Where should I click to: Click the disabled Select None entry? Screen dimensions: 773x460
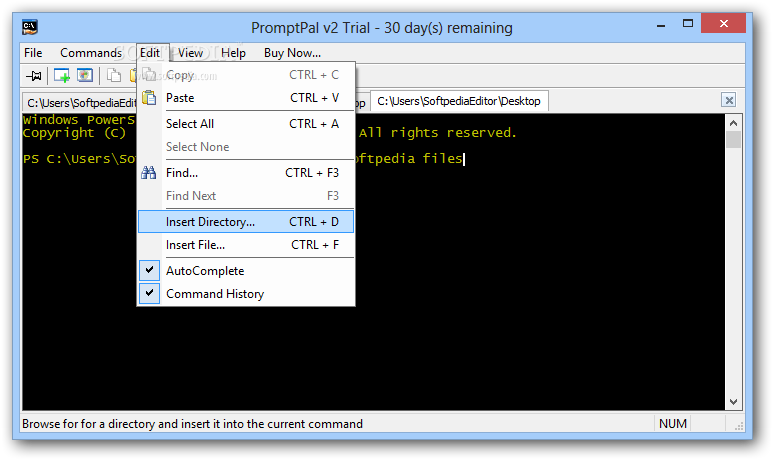(x=246, y=146)
